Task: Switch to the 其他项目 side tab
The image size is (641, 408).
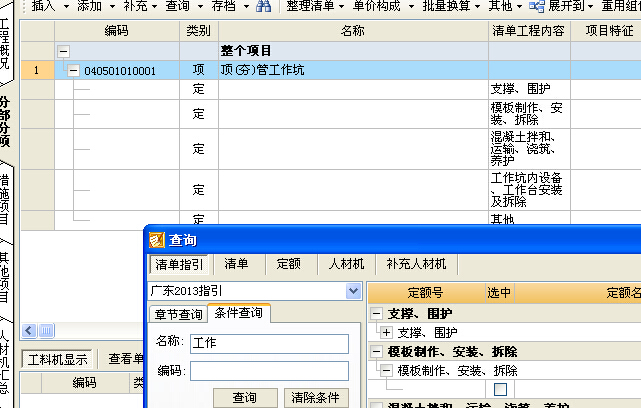Action: coord(5,277)
